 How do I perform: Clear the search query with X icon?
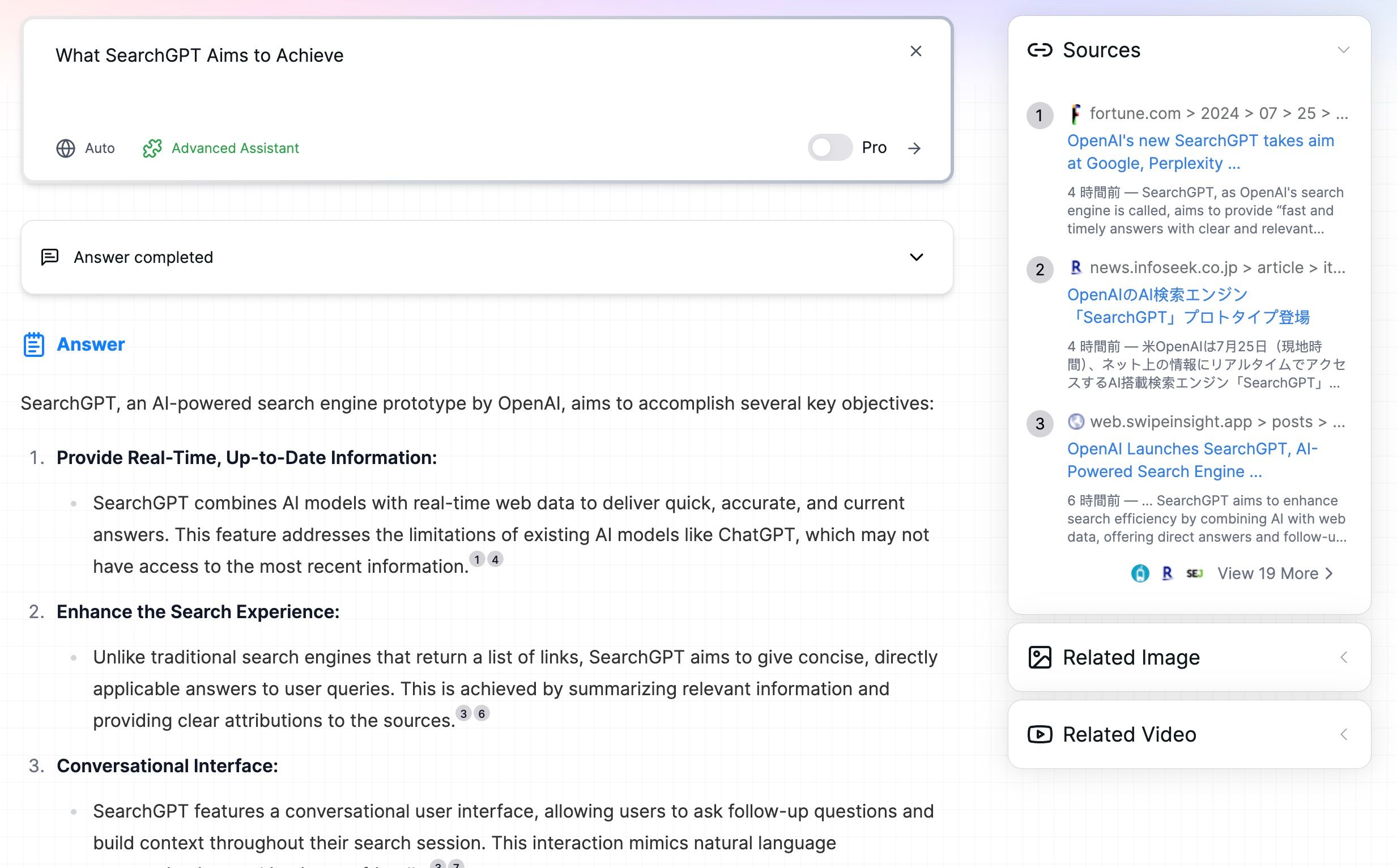pos(915,51)
